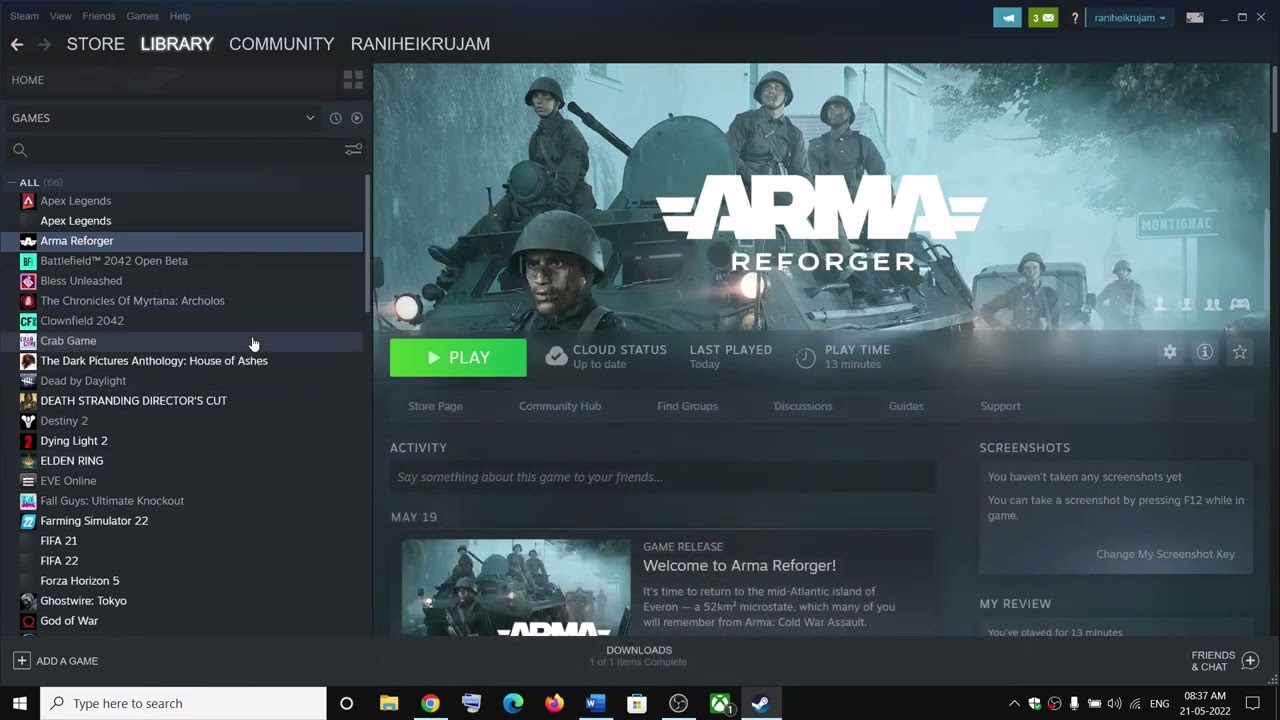Select Battlefield 2042 Open Beta entry
1280x720 pixels.
click(114, 261)
